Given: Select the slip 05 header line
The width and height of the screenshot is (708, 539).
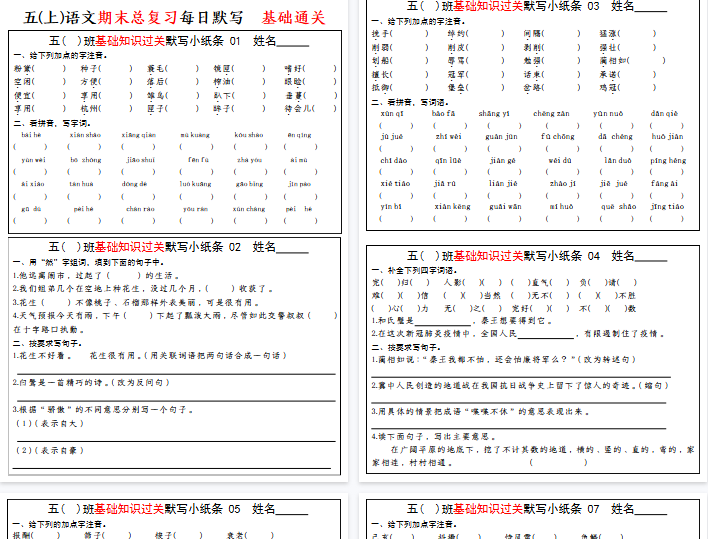Looking at the screenshot, I should pyautogui.click(x=178, y=509).
